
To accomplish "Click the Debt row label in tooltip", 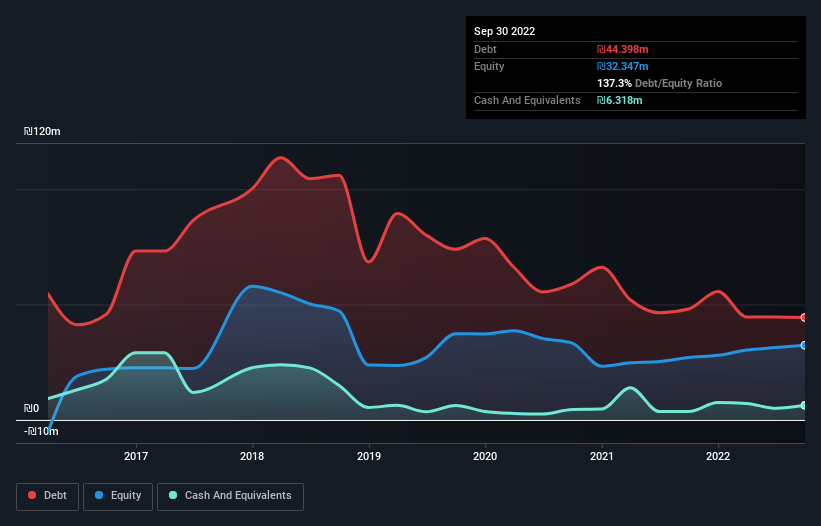I will pos(485,49).
